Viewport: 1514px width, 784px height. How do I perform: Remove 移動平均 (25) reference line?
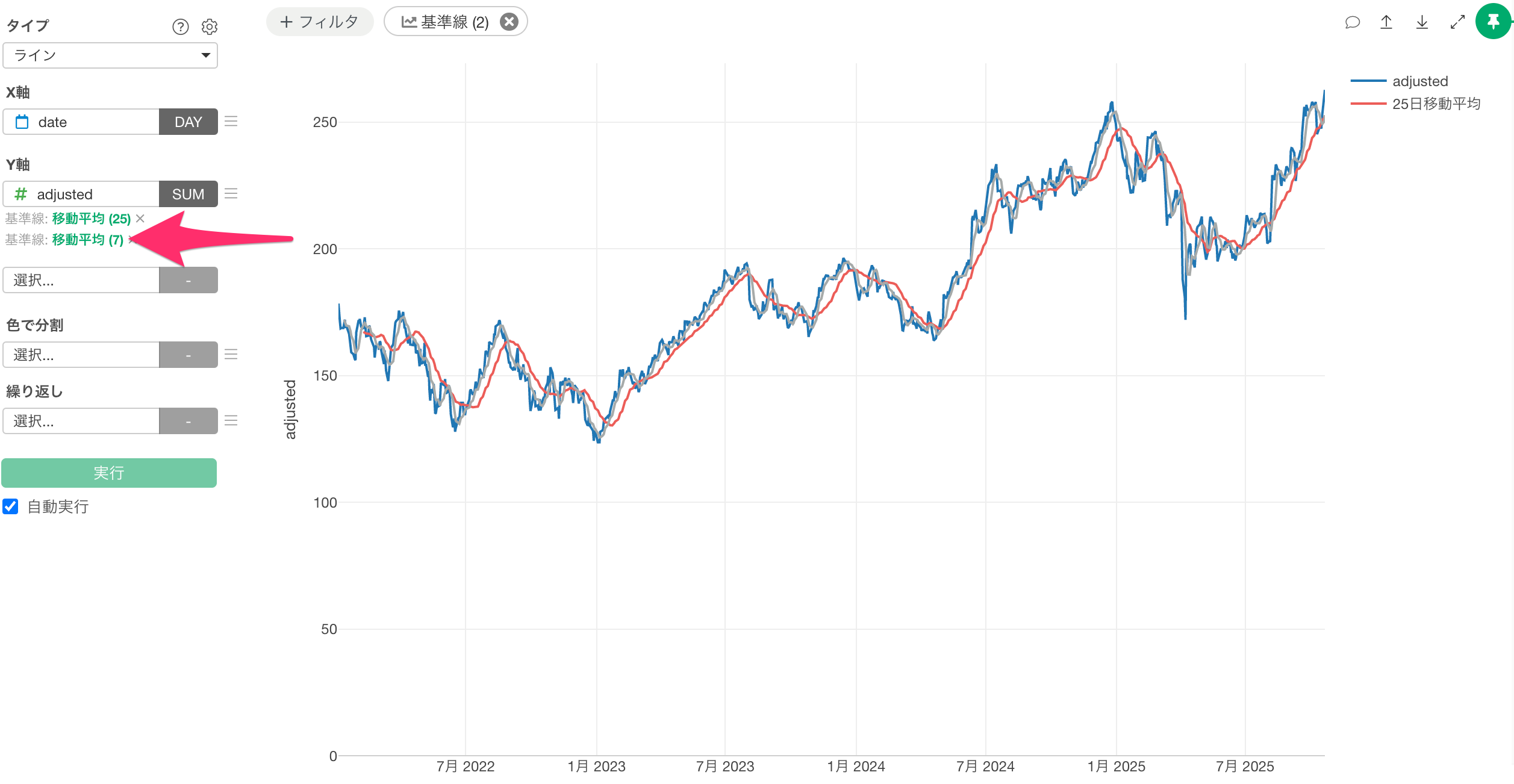tap(140, 218)
